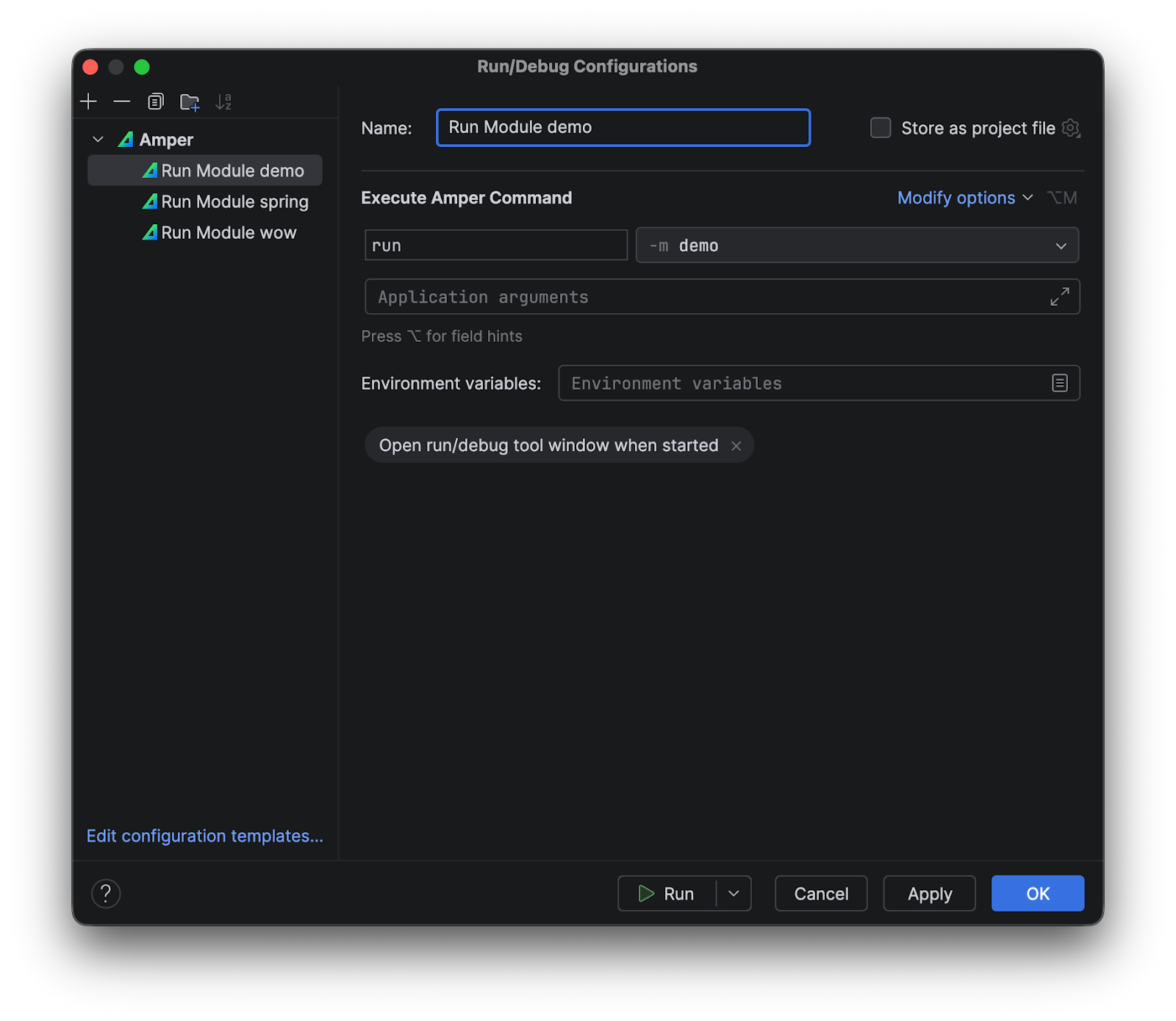Screen dimensions: 1176x1021
Task: Click the Copy Configuration icon
Action: [156, 101]
